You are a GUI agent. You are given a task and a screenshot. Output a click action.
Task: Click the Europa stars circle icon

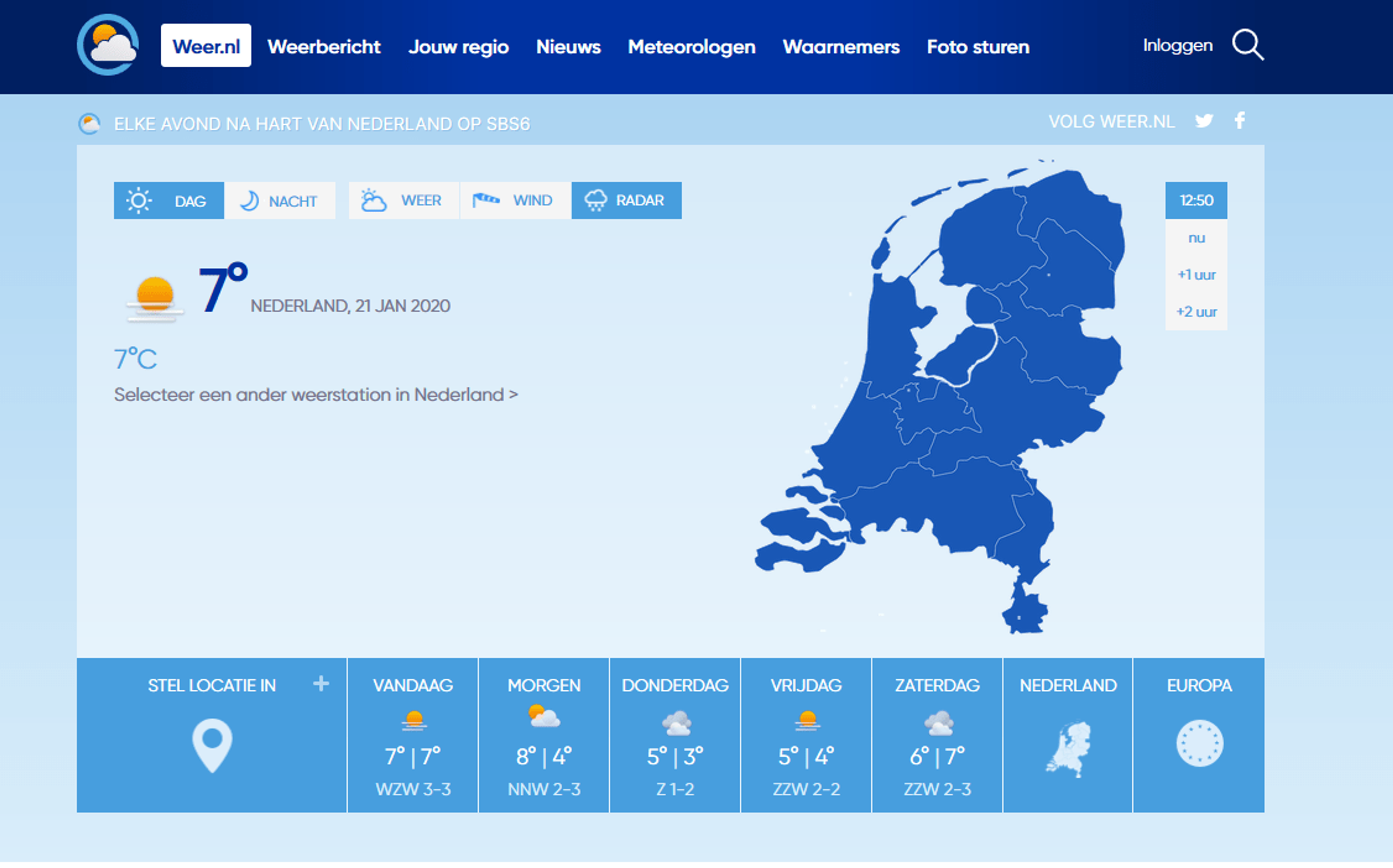tap(1200, 743)
